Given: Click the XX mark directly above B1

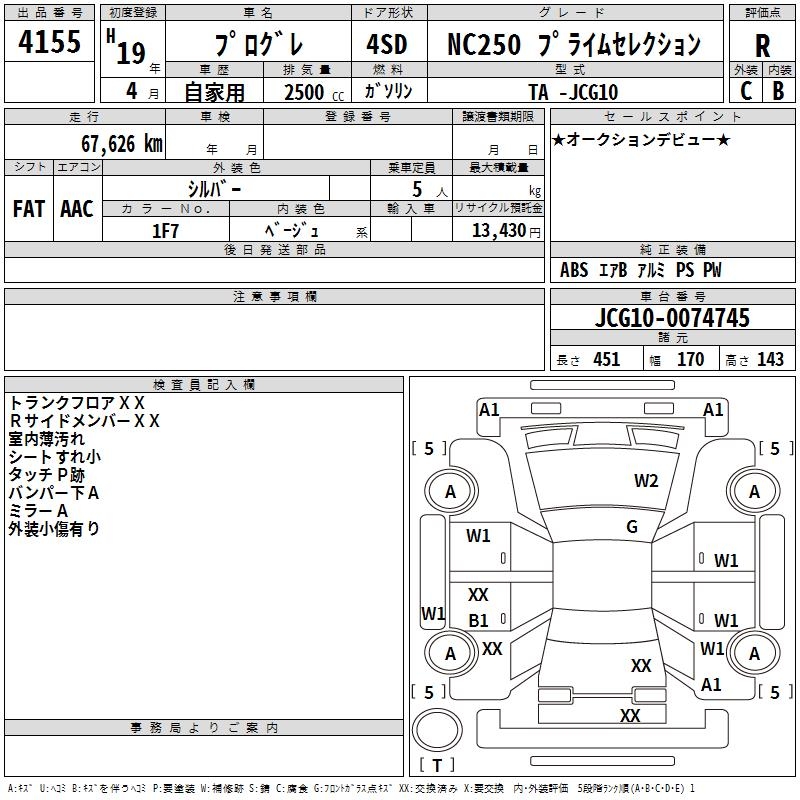Looking at the screenshot, I should [478, 594].
